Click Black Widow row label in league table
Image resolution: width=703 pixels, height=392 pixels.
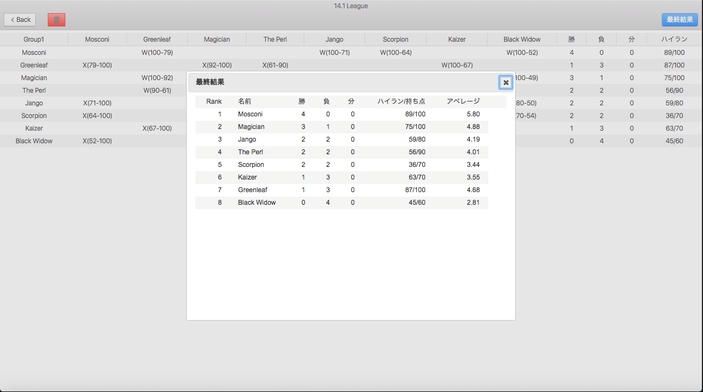[x=34, y=140]
